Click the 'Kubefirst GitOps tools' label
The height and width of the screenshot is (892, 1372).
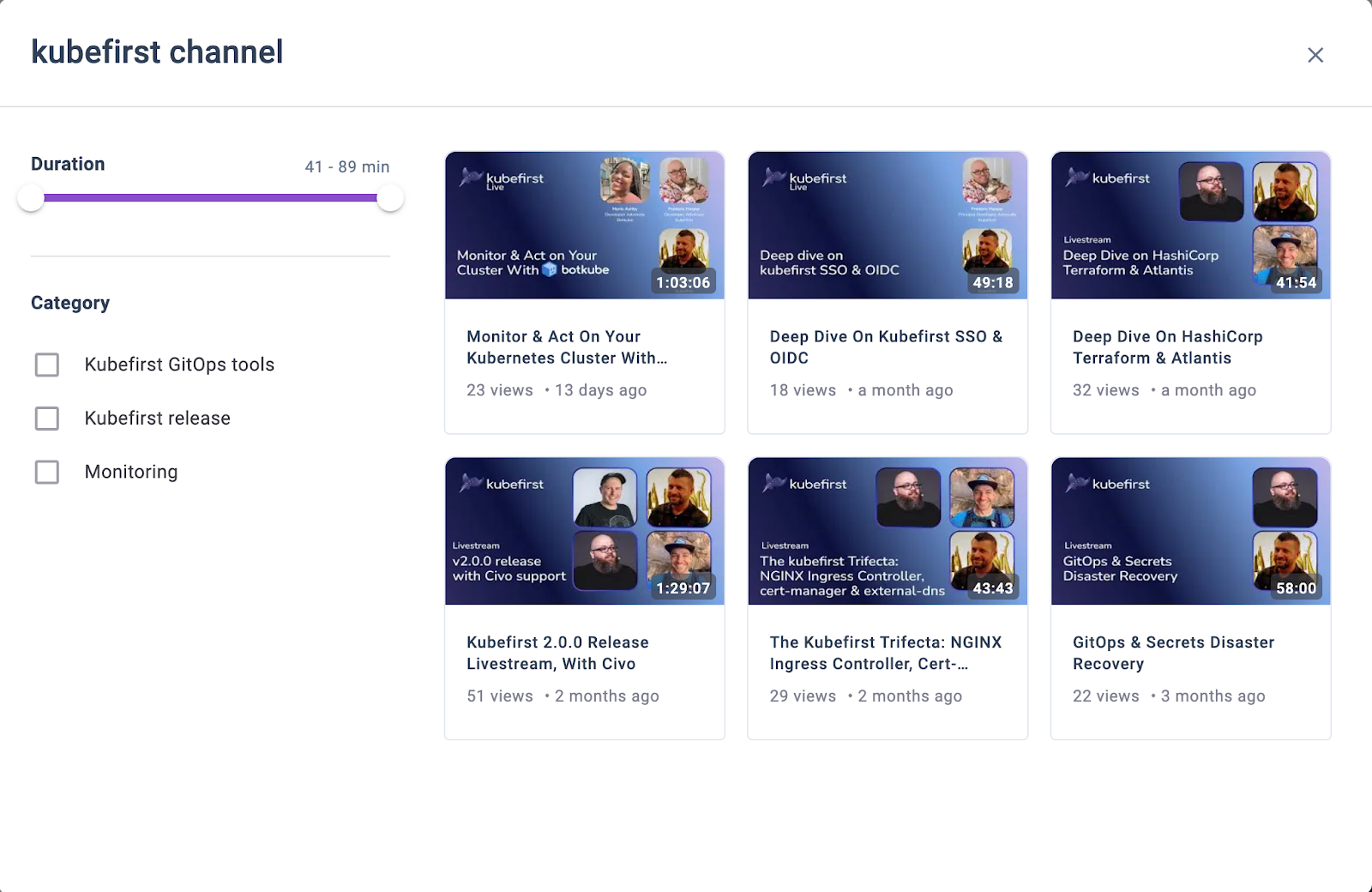click(x=179, y=365)
